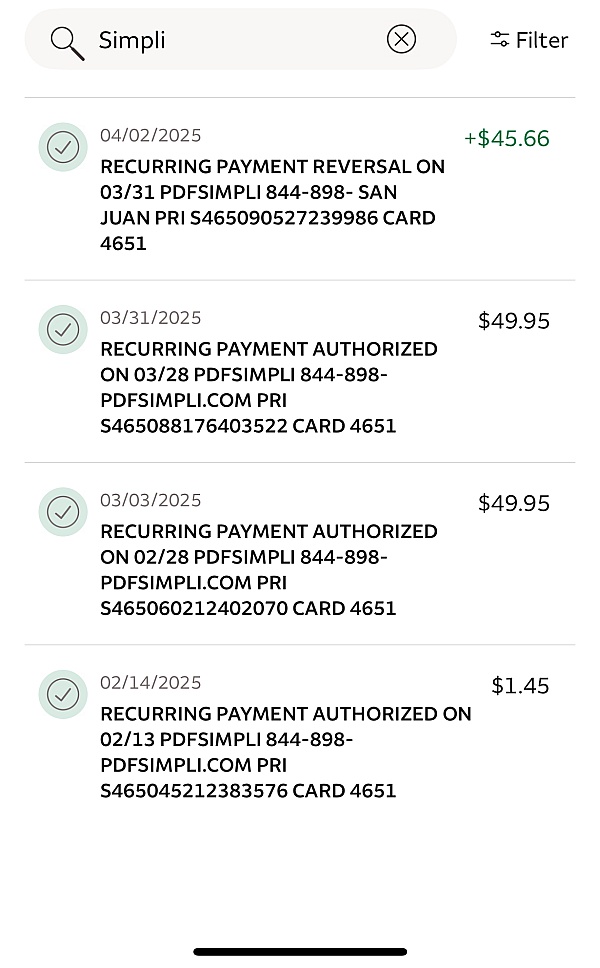600x968 pixels.
Task: Tap the 02/14/2025 date label
Action: coord(150,683)
